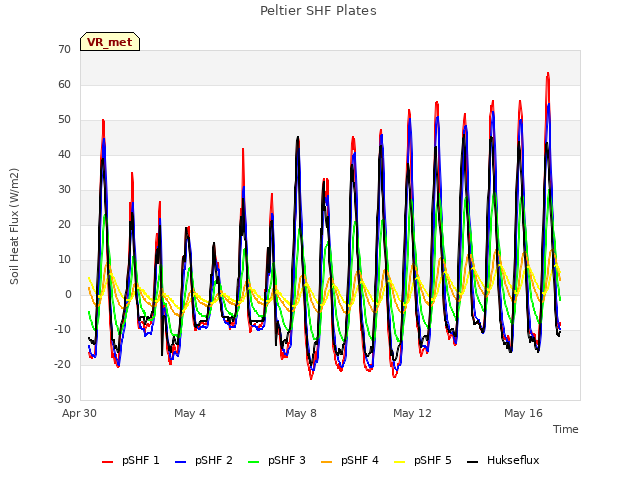The image size is (640, 480).
Task: Click the VR_met annotation label
Action: point(110,42)
